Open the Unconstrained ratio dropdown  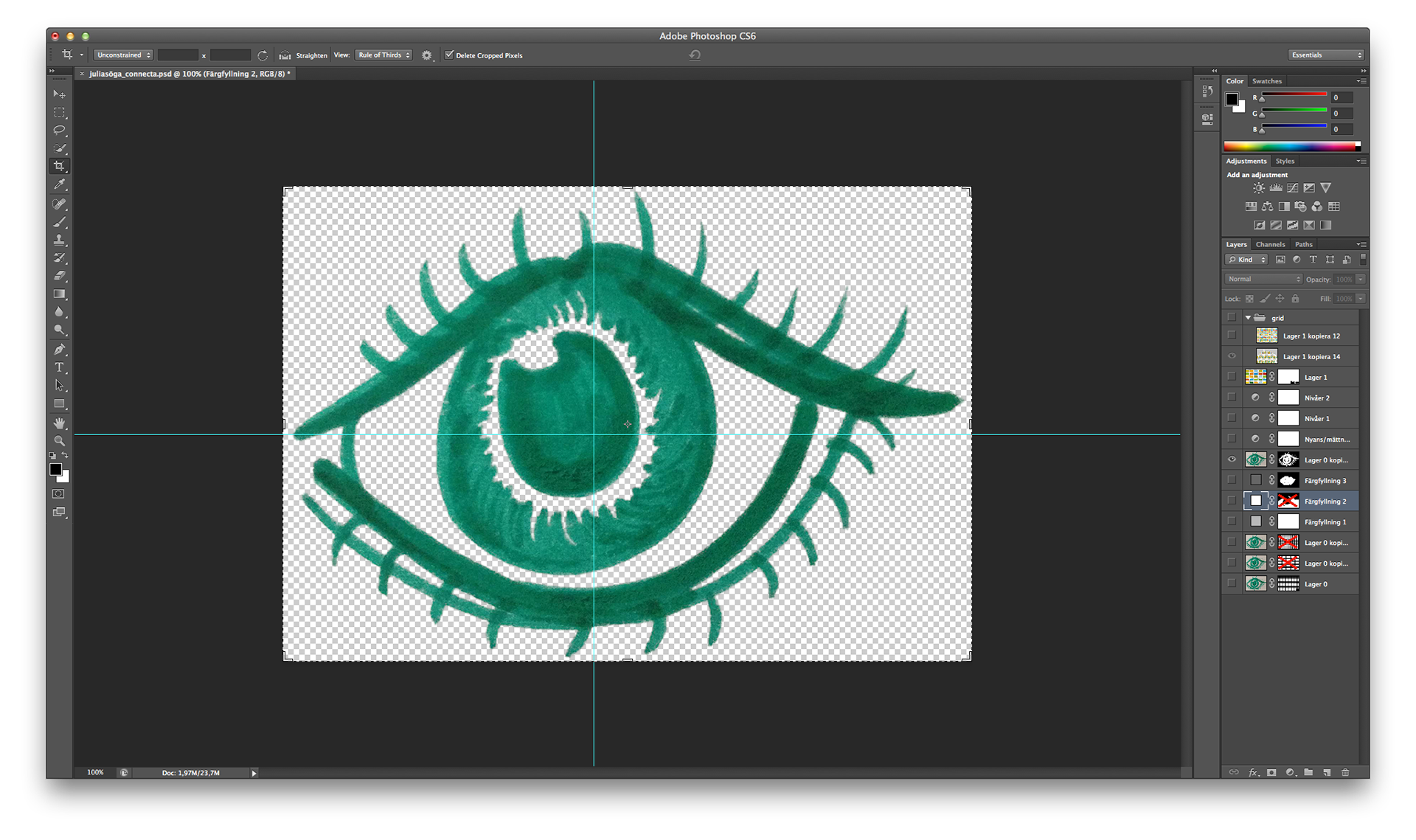click(123, 55)
